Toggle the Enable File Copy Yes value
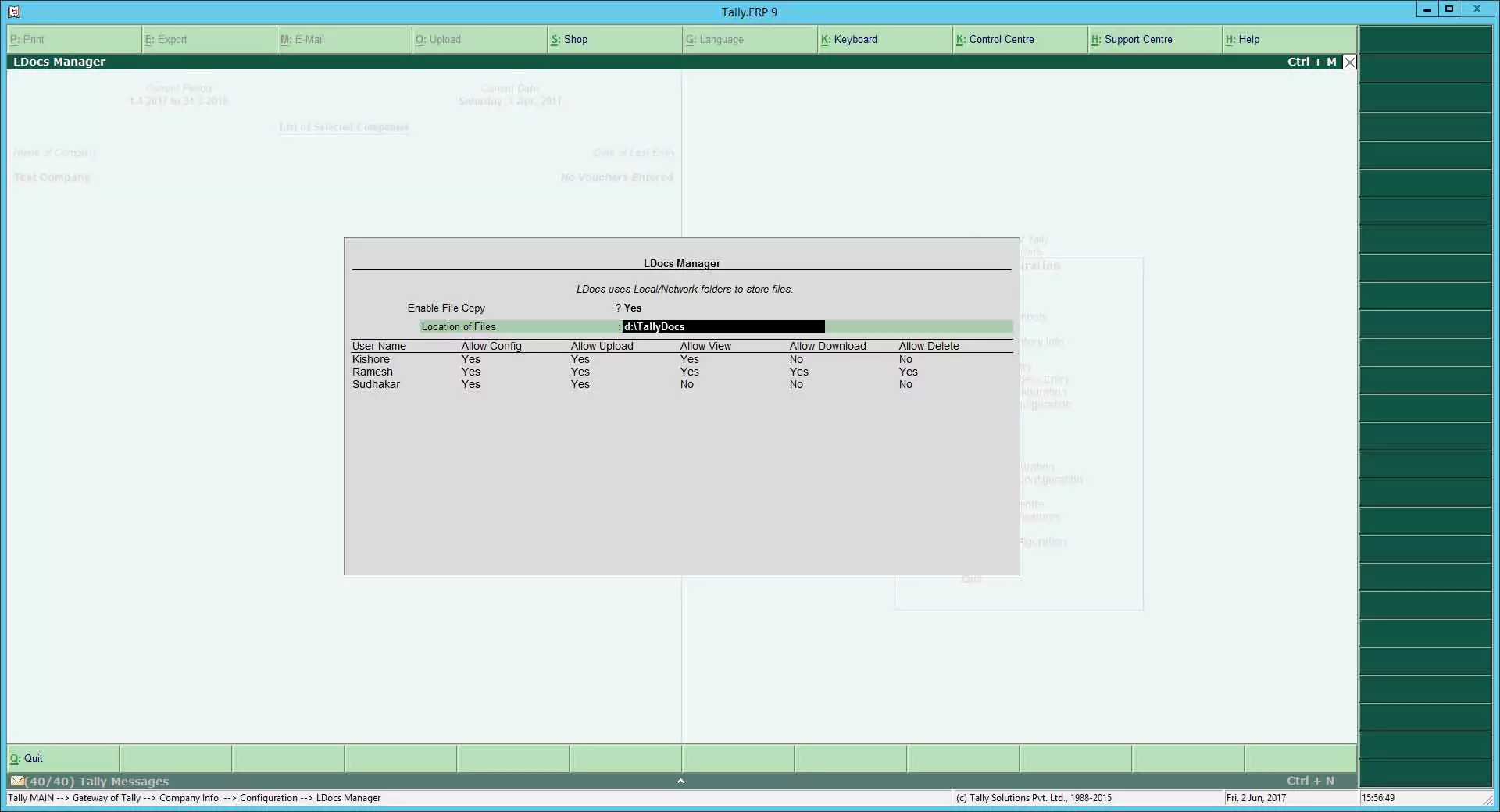 (x=633, y=308)
